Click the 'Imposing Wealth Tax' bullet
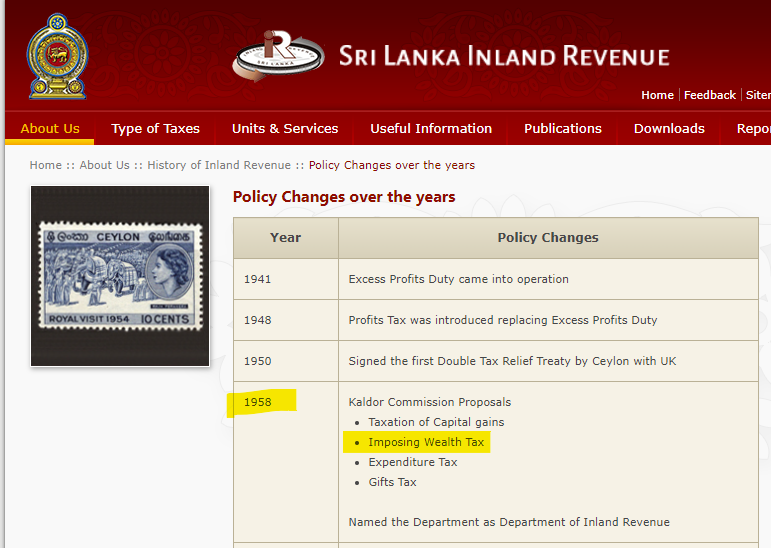Screen dimensions: 771x548 point(426,442)
